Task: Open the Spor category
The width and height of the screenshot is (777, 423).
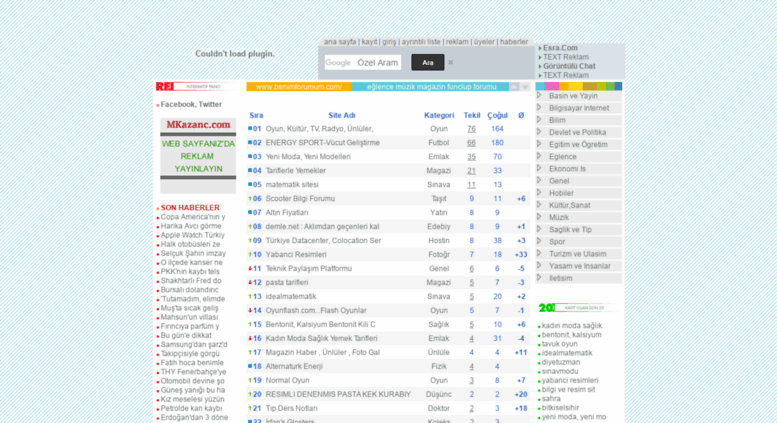Action: pos(557,242)
